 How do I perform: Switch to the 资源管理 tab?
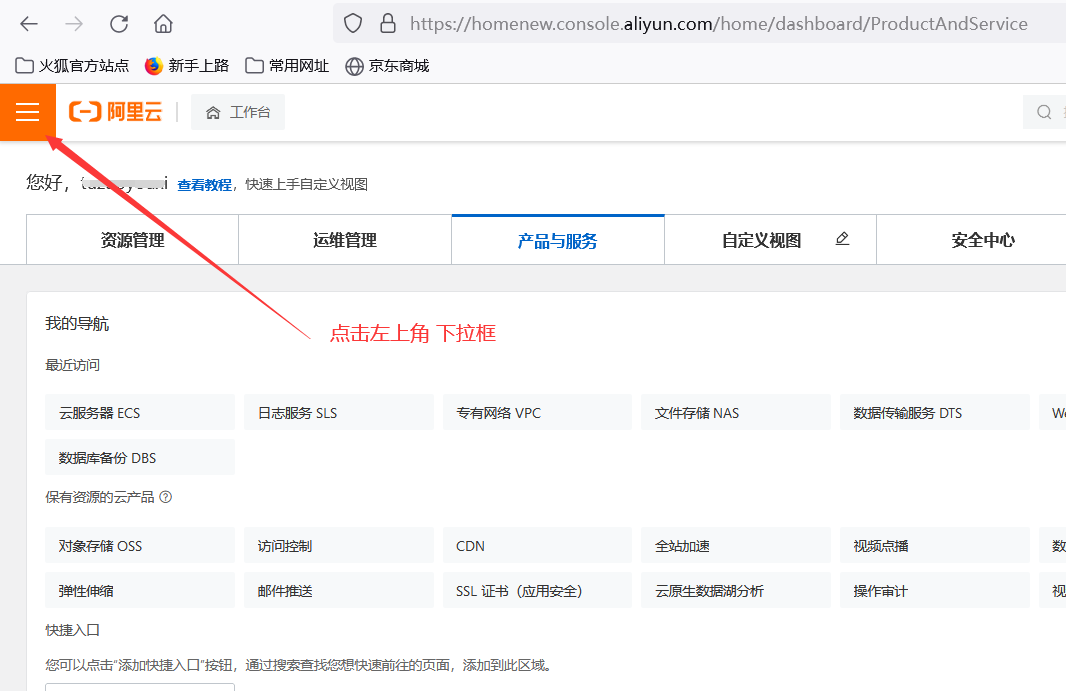pos(133,239)
